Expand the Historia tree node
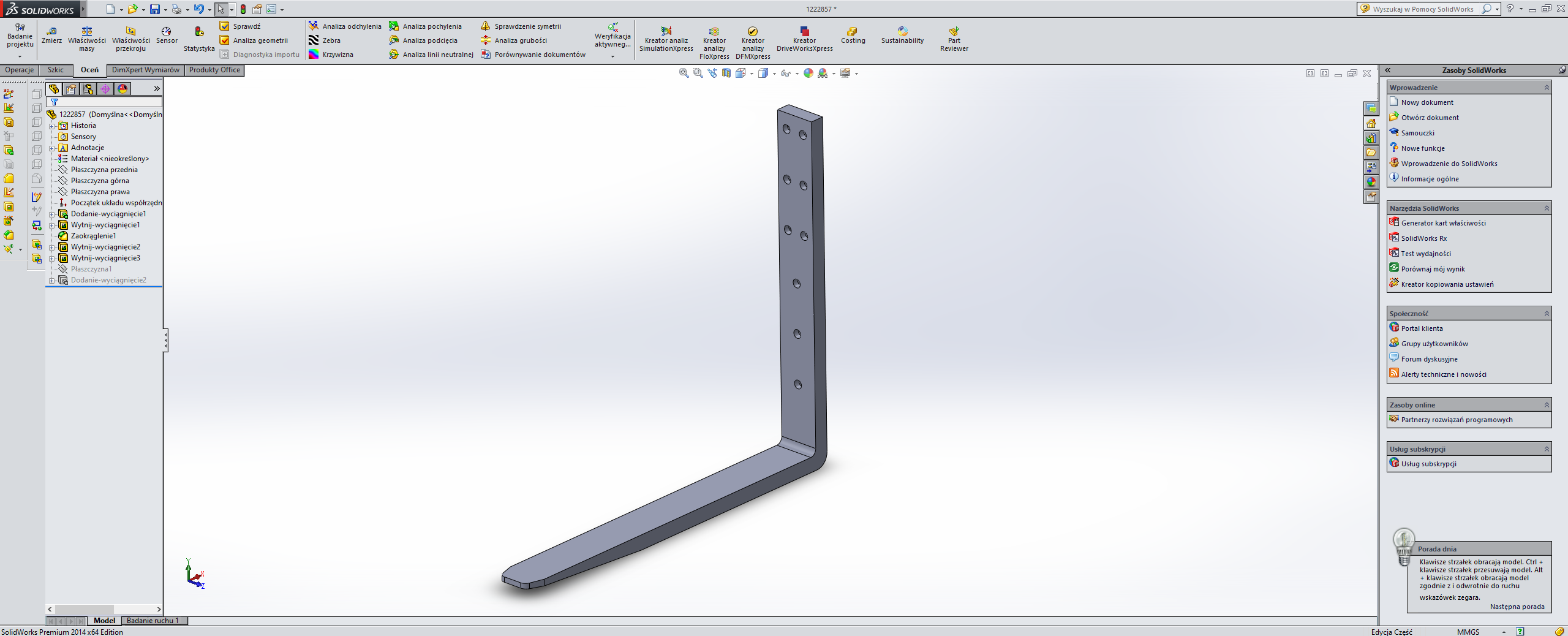The height and width of the screenshot is (636, 1568). 52,126
